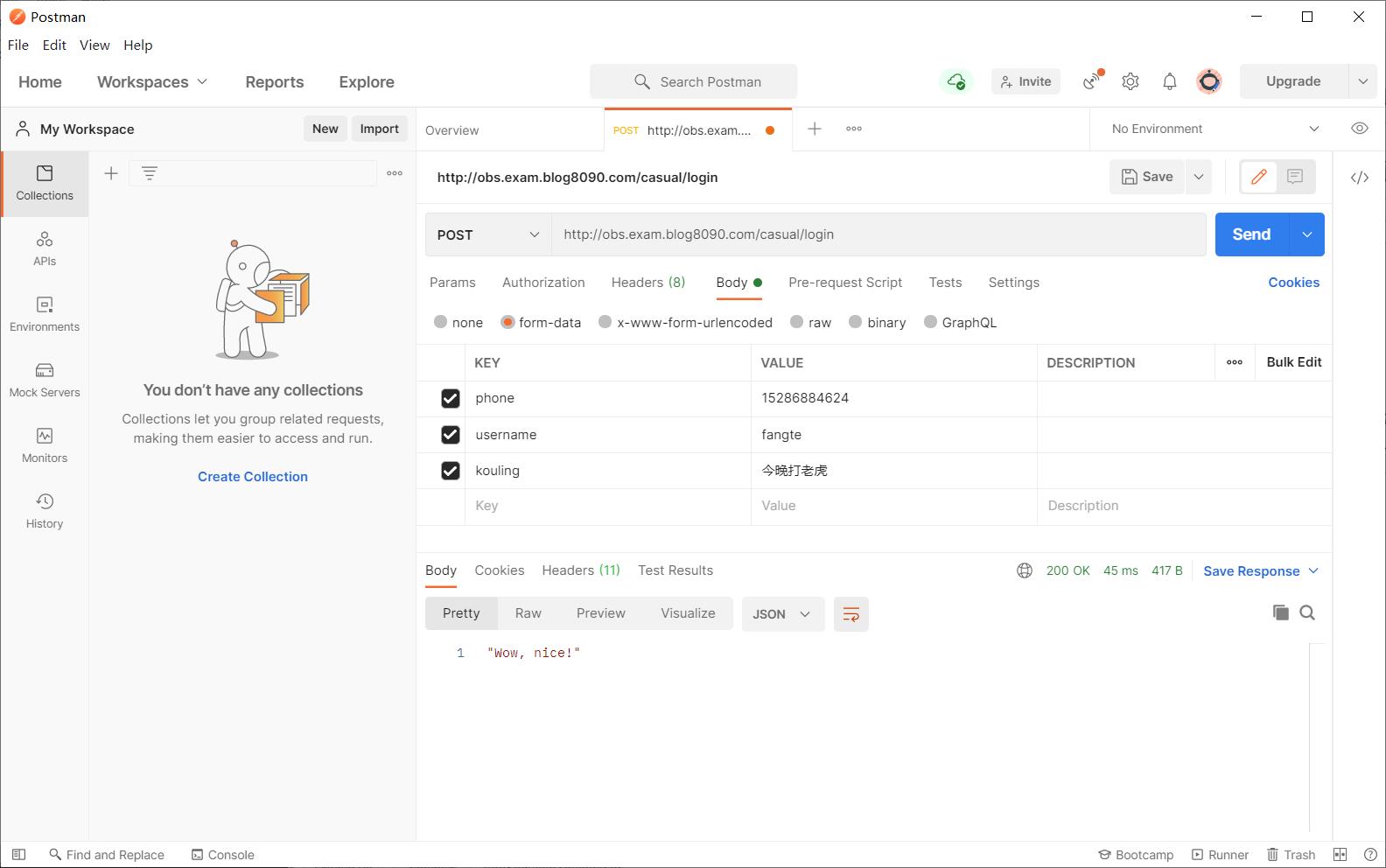Click the pencil edit mode icon
The image size is (1386, 868).
(1259, 177)
